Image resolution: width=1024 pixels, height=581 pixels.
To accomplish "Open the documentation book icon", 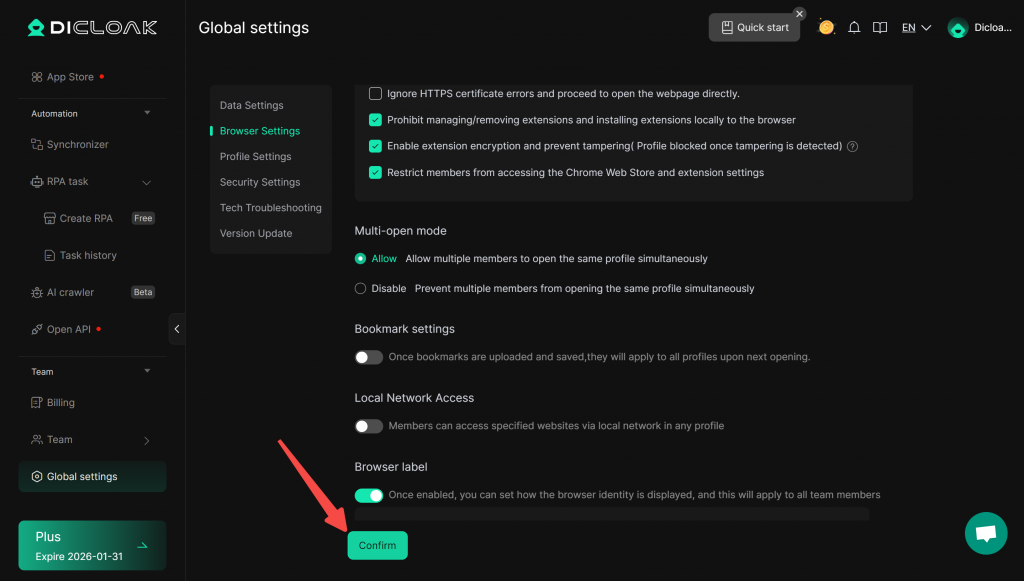I will pos(880,28).
